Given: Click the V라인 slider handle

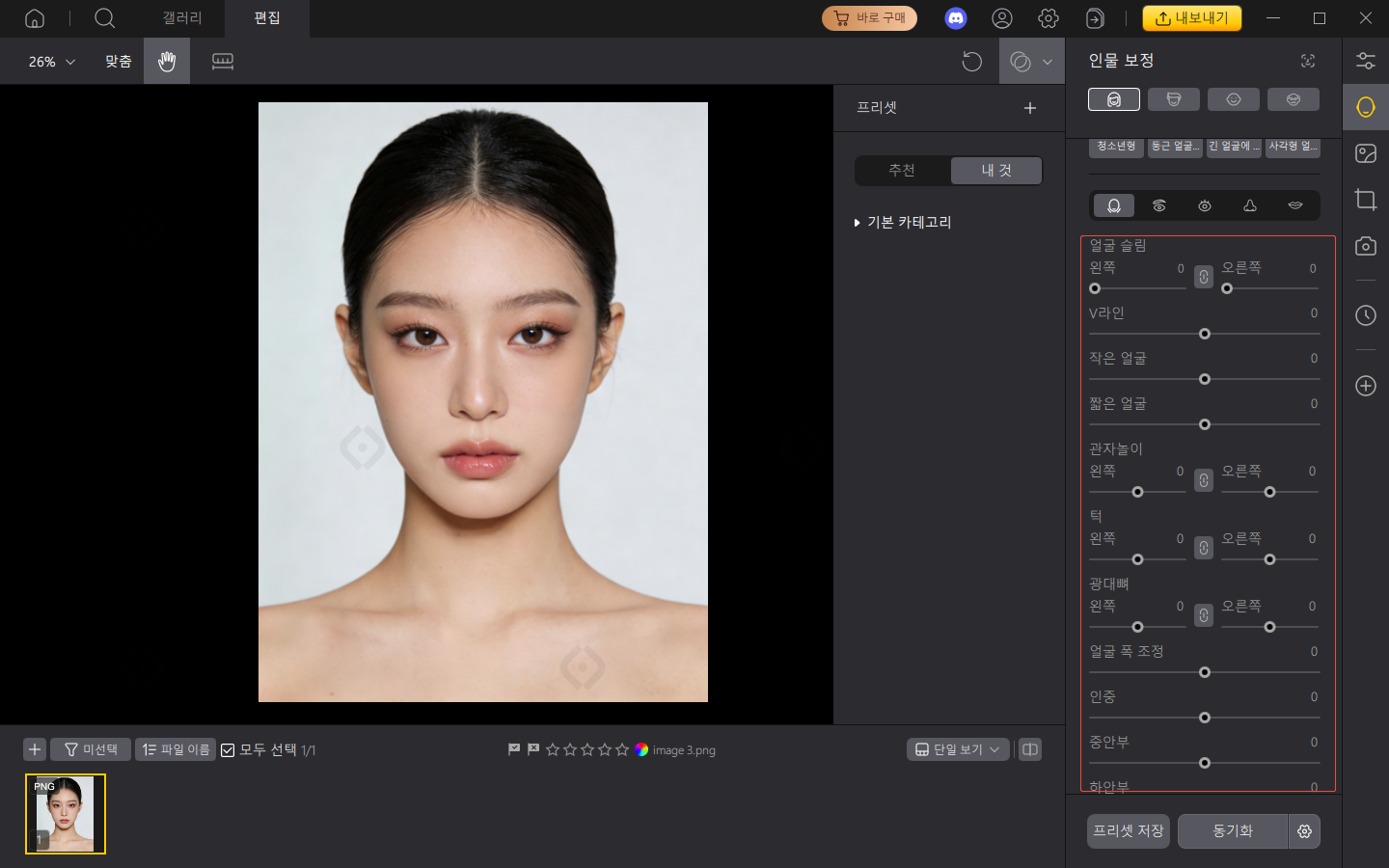Looking at the screenshot, I should point(1204,334).
